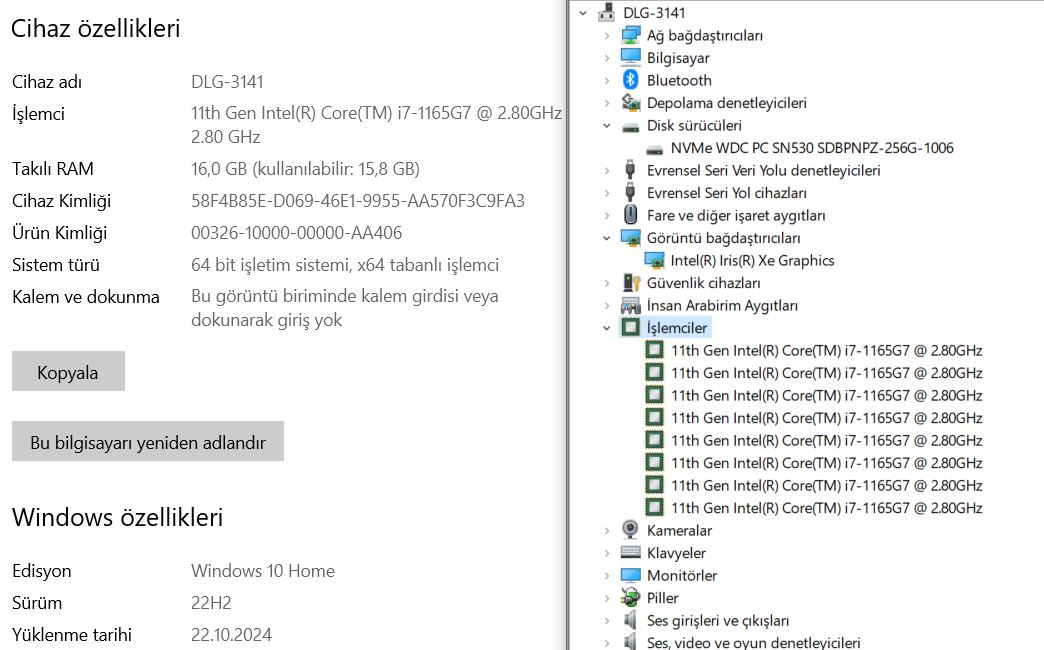
Task: Expand the Bluetooth node
Action: [607, 81]
